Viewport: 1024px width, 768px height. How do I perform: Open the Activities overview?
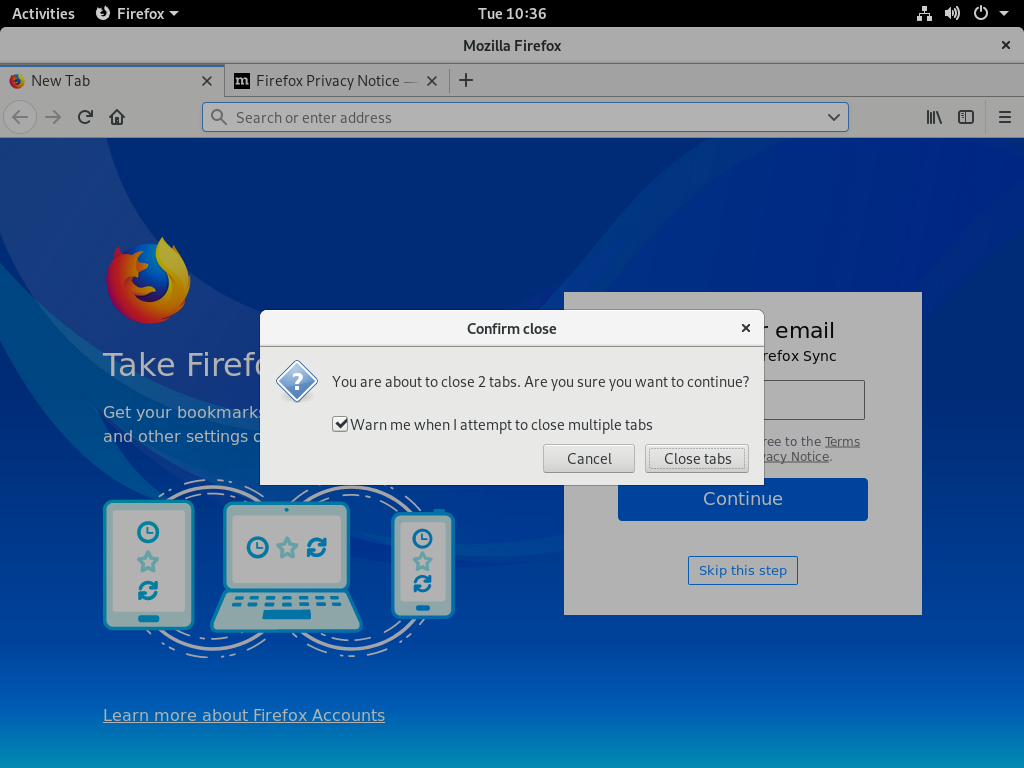tap(43, 13)
